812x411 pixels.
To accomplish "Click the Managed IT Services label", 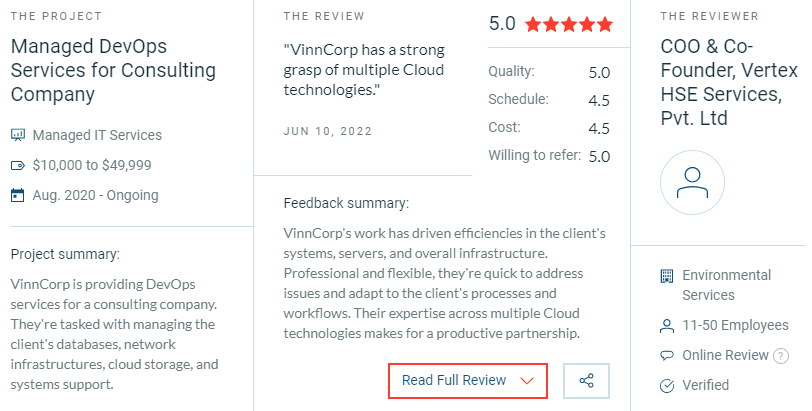I will [x=97, y=136].
